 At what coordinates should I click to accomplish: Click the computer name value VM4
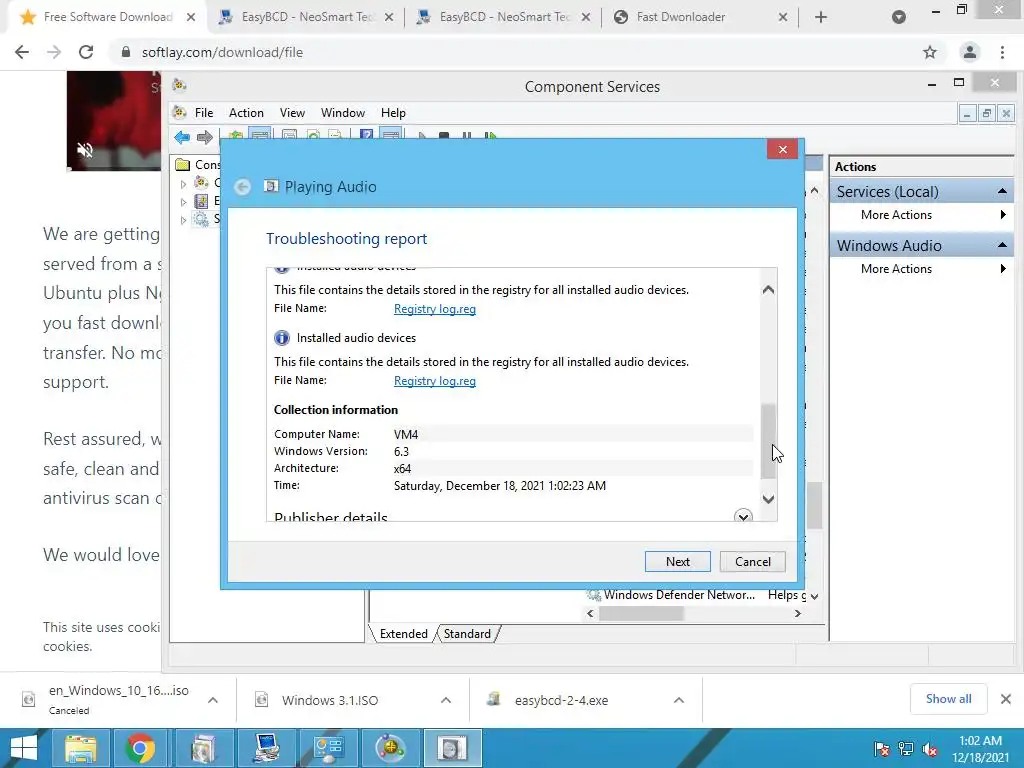[x=406, y=434]
